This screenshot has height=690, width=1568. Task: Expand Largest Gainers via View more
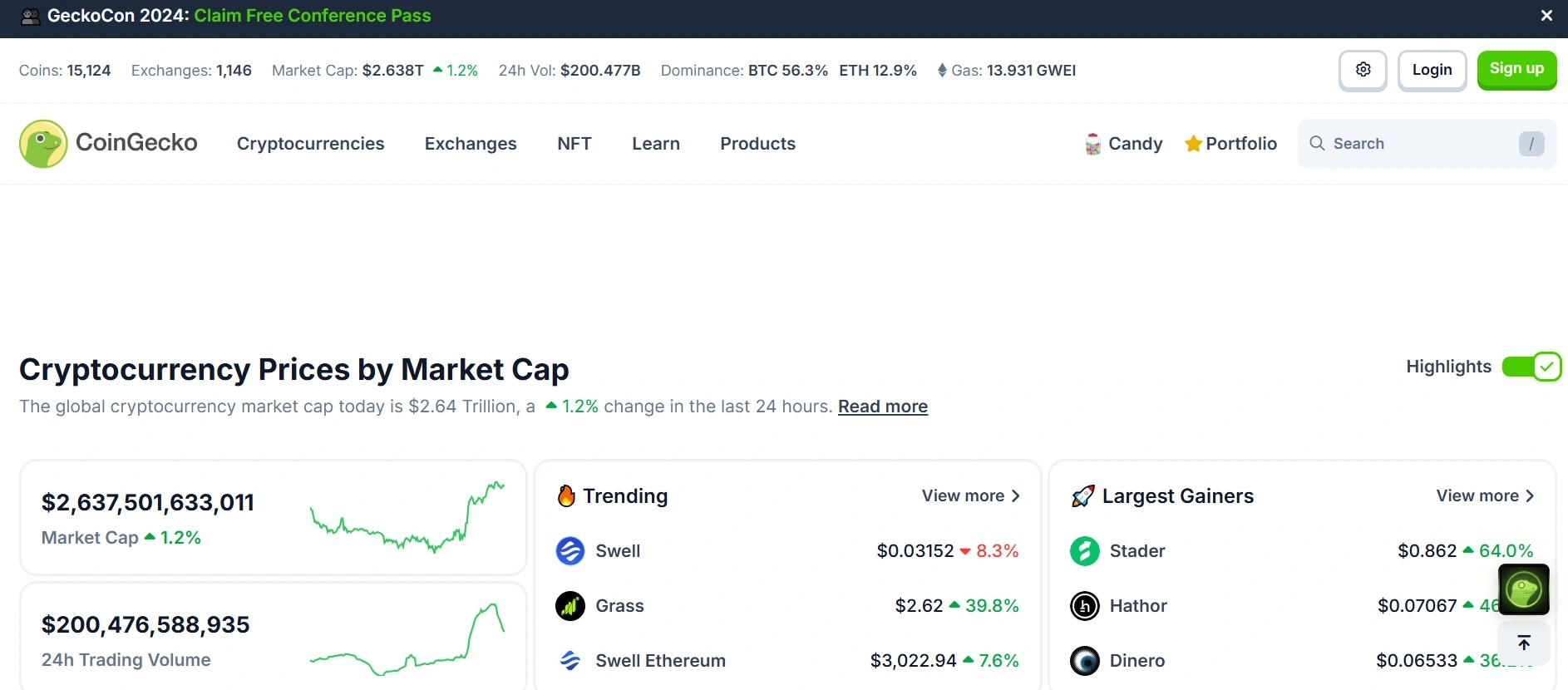coord(1485,496)
